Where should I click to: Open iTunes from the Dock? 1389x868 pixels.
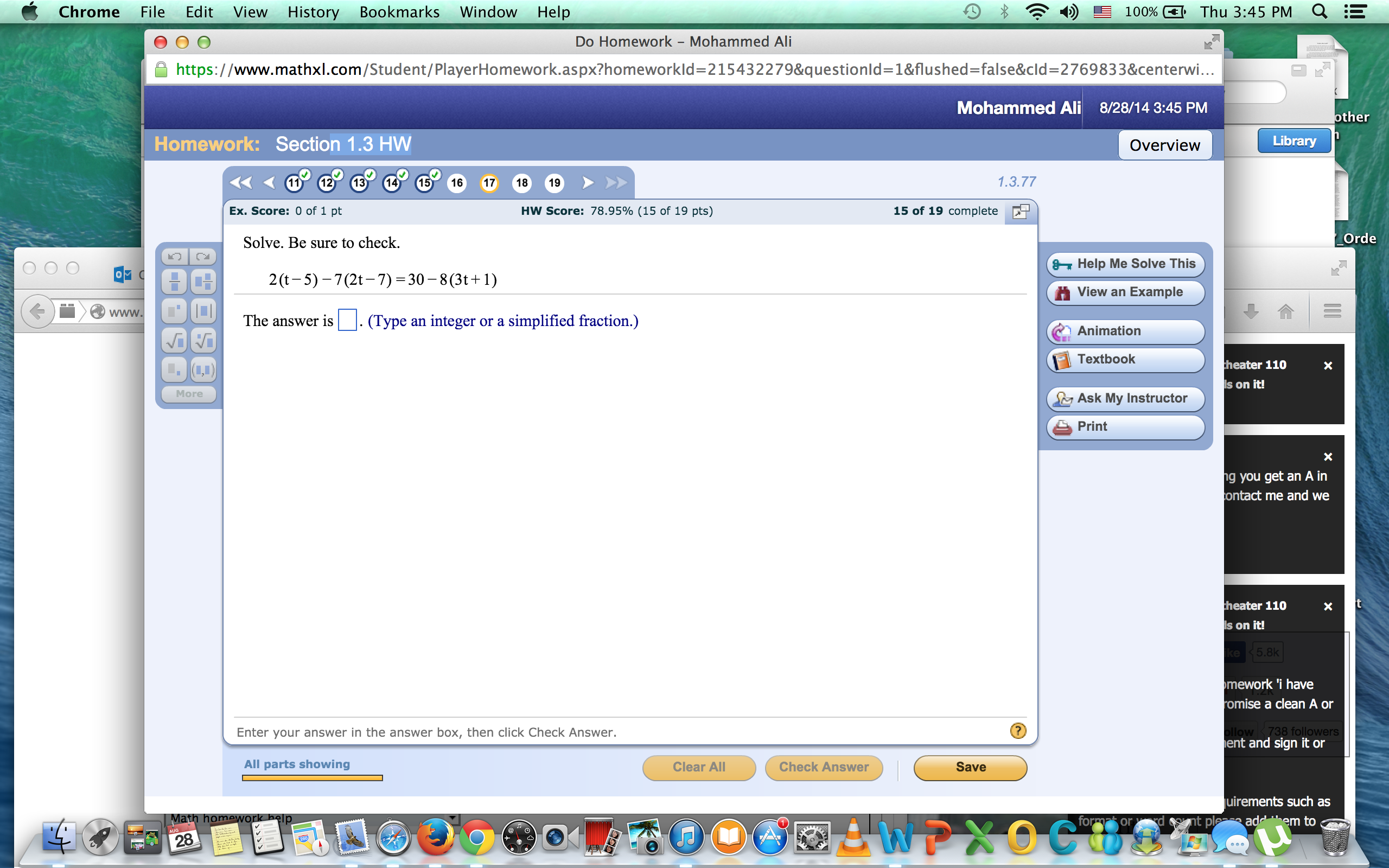click(x=686, y=838)
